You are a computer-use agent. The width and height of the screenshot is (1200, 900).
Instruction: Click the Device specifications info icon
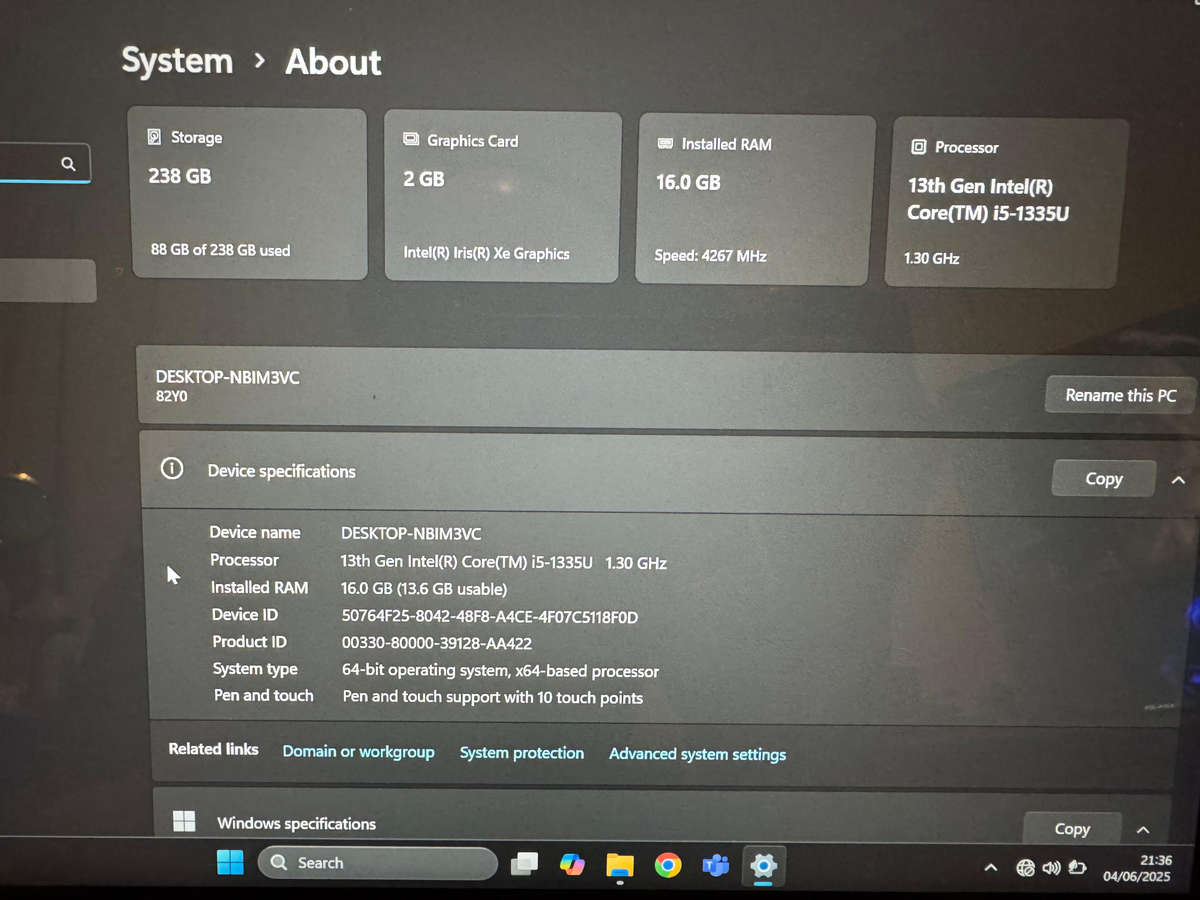point(171,467)
